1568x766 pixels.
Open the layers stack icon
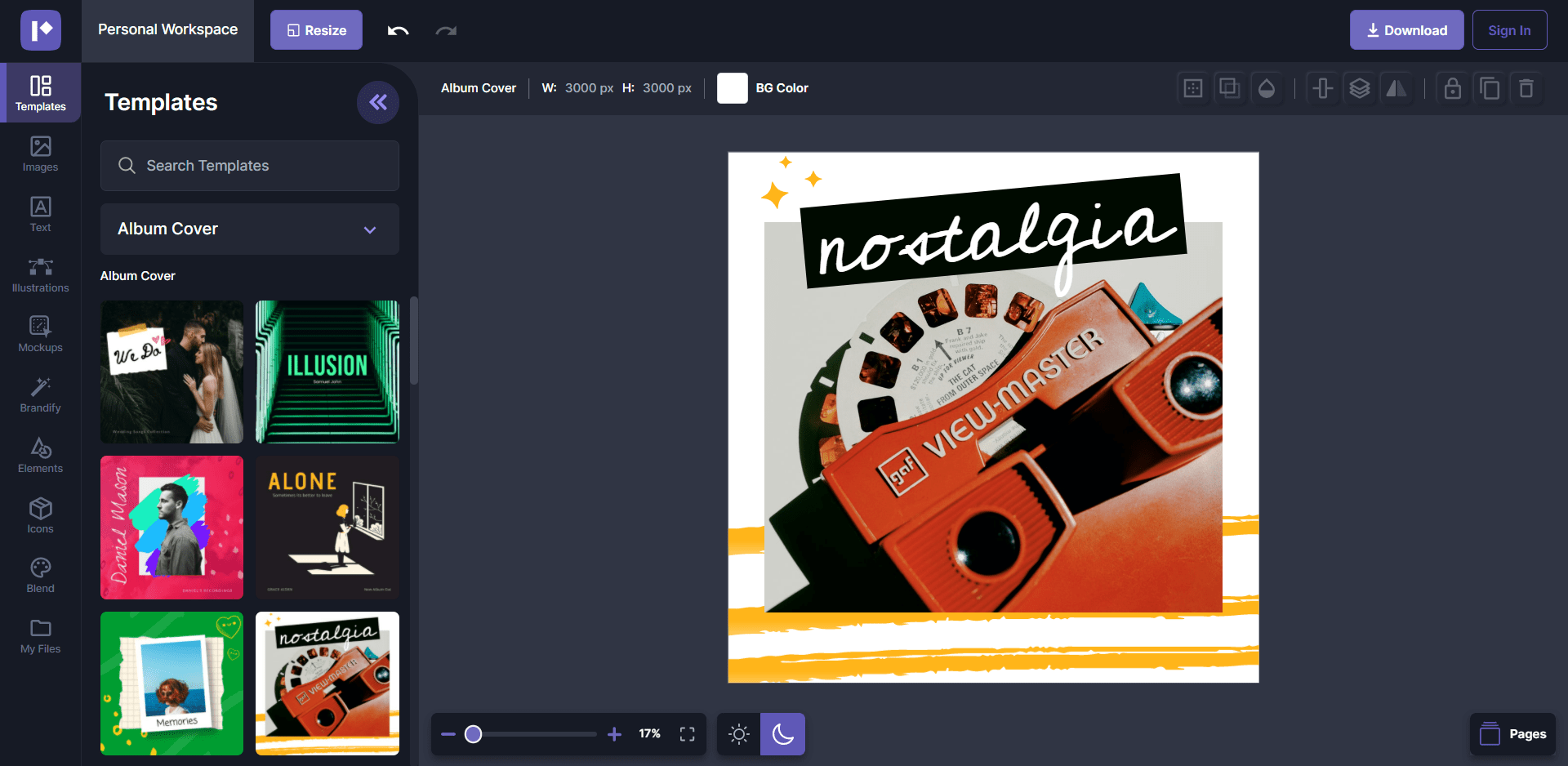tap(1359, 88)
